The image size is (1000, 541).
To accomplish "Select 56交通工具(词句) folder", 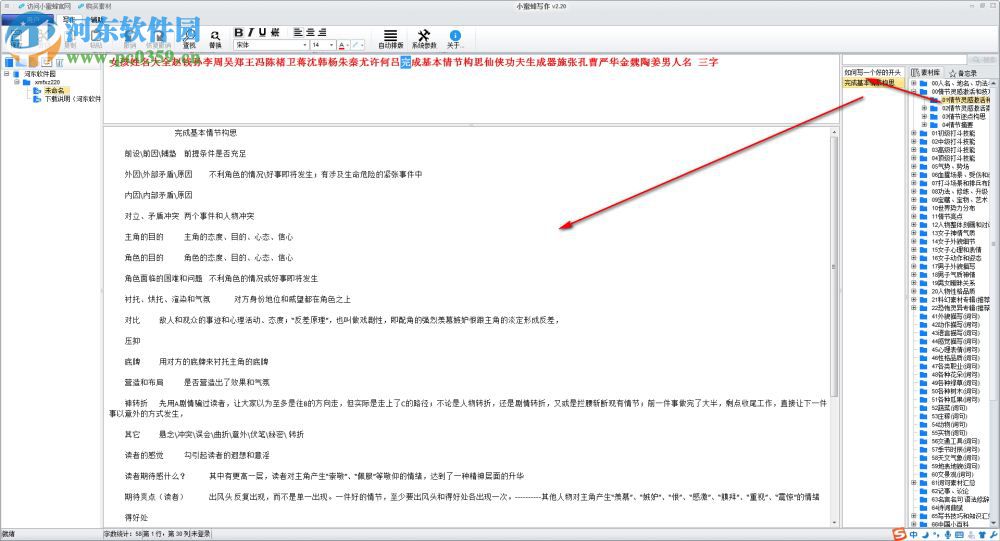I will (955, 441).
